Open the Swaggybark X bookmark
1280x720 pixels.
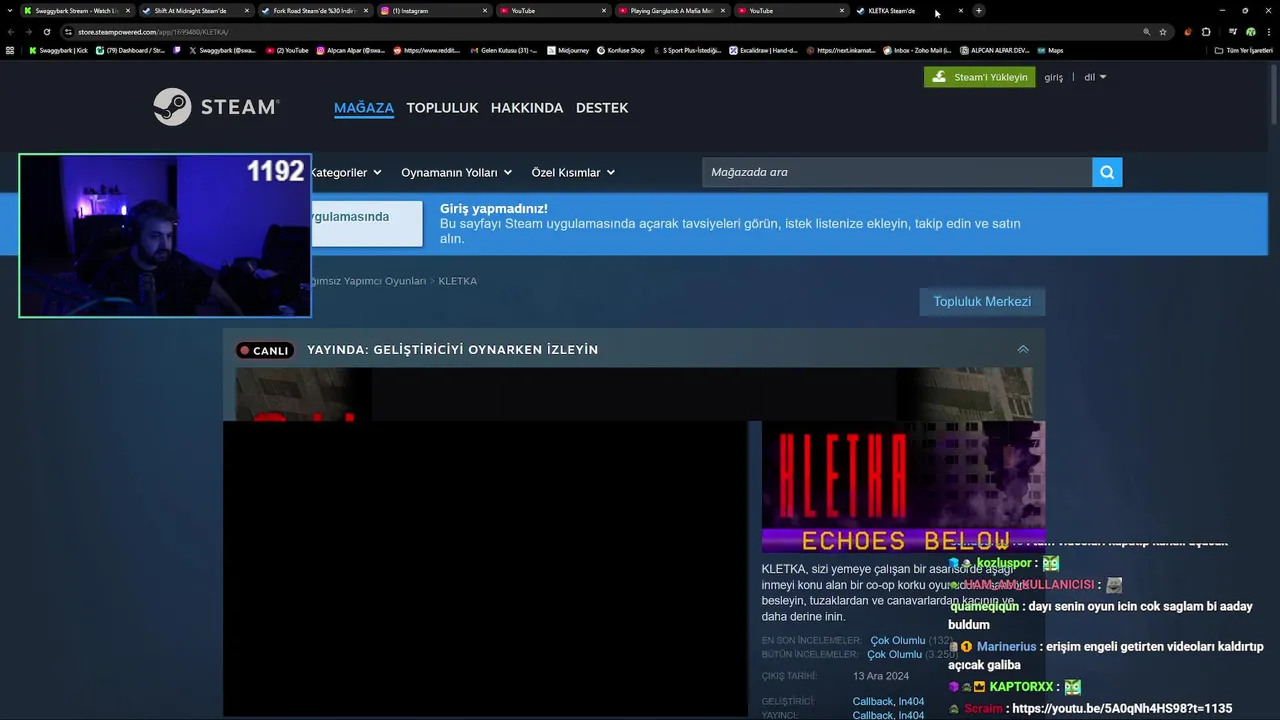coord(222,50)
